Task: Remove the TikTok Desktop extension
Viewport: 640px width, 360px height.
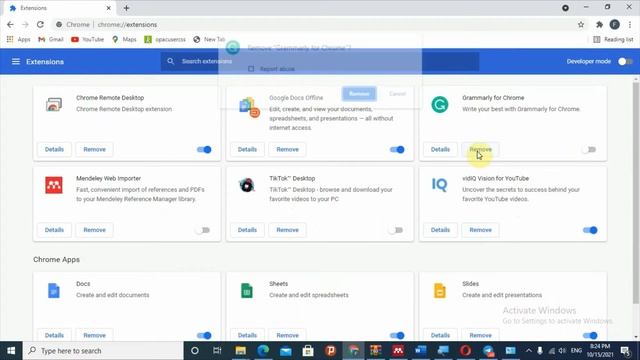Action: [x=287, y=230]
